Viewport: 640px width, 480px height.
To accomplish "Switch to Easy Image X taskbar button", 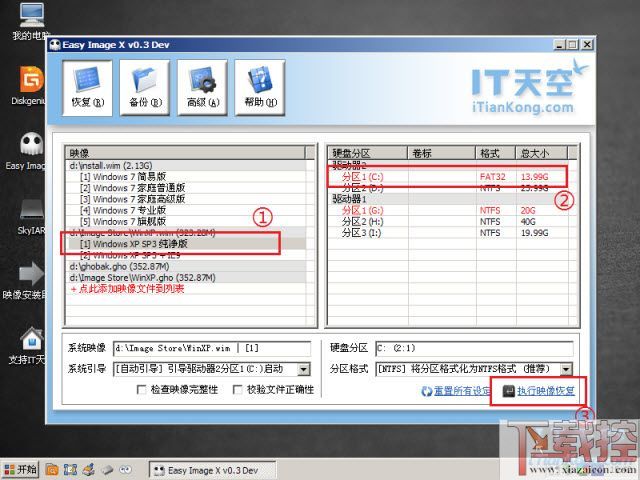I will [212, 470].
